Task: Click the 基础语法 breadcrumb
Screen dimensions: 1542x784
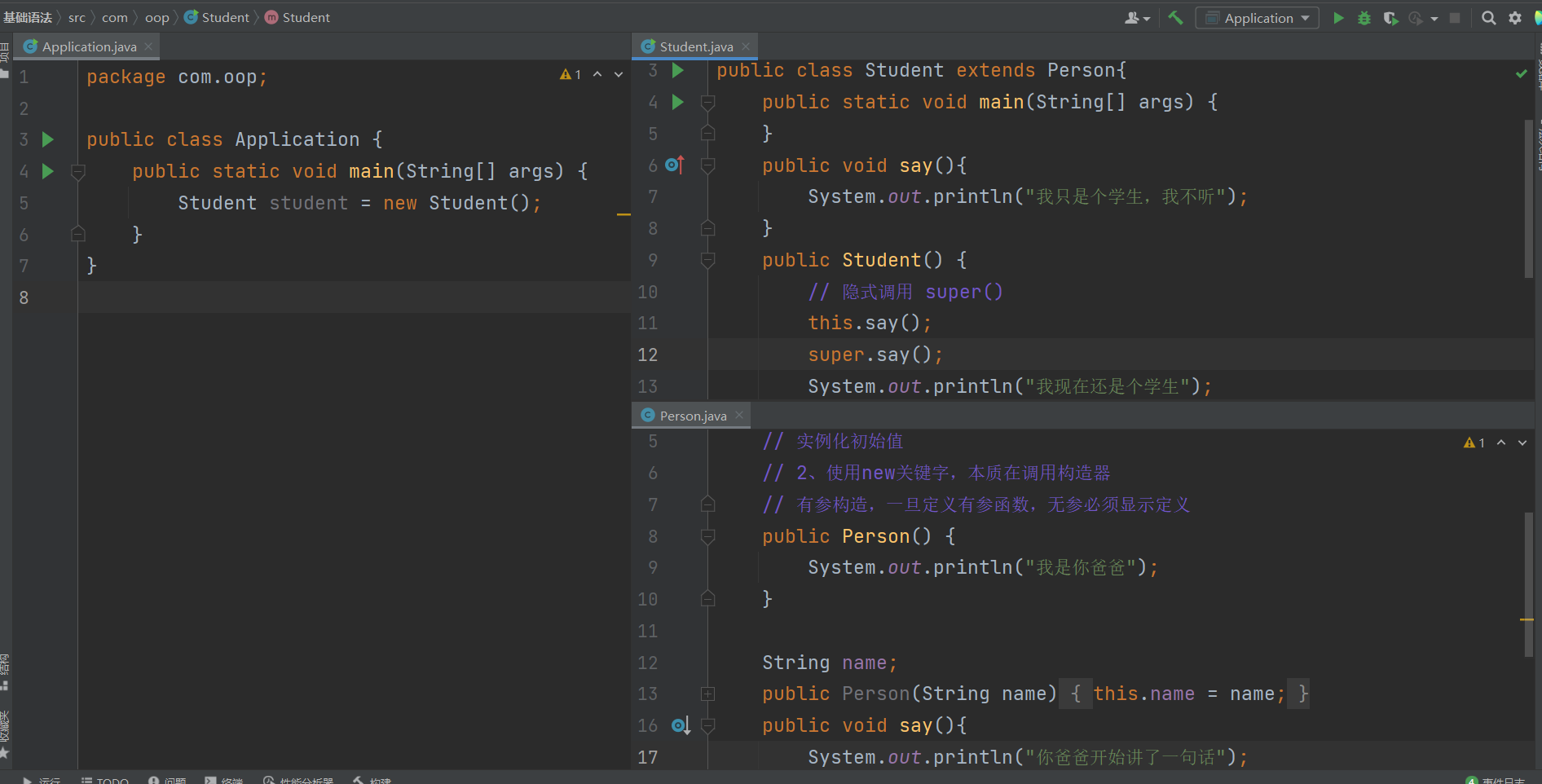Action: point(28,17)
